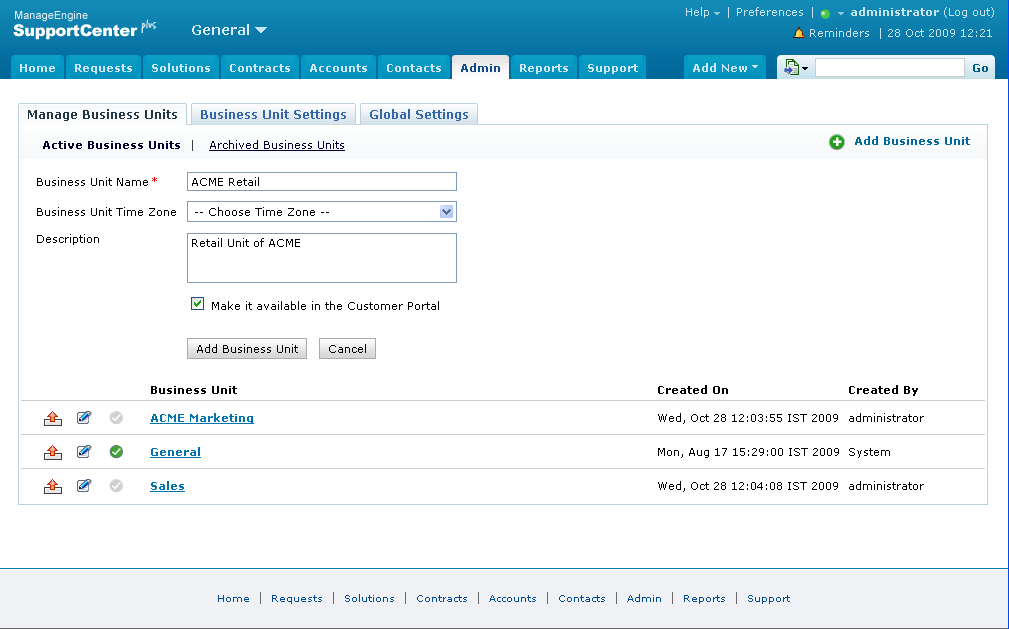Open the Global Settings tab
Viewport: 1009px width, 629px height.
pyautogui.click(x=419, y=114)
